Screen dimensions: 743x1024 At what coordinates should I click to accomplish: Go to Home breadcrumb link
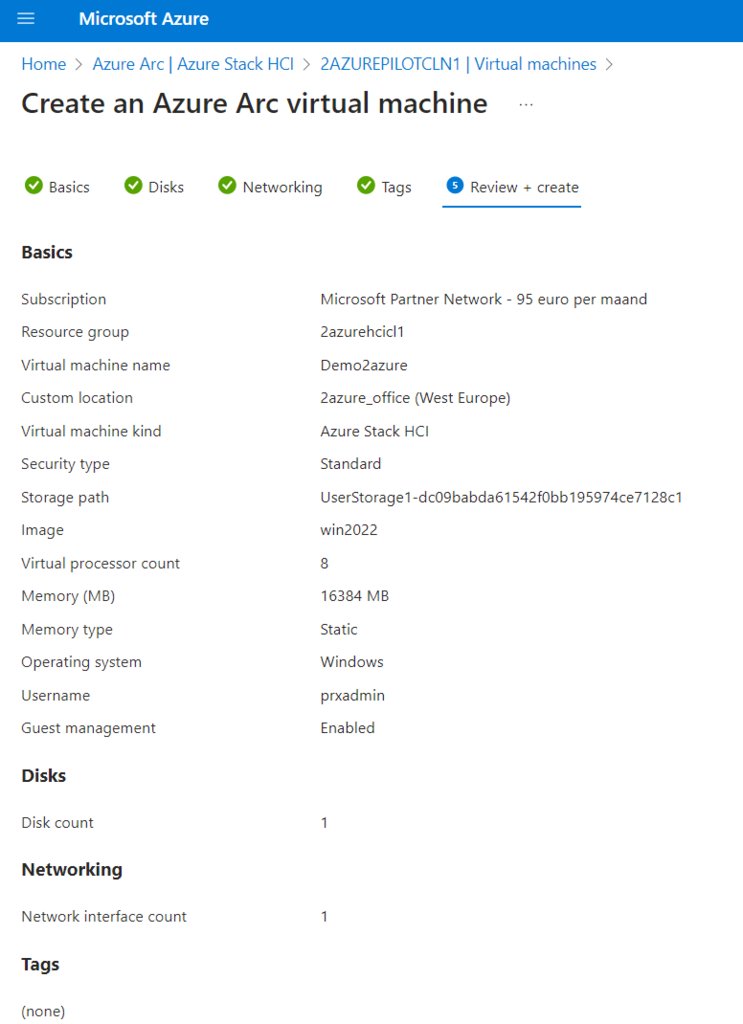44,64
